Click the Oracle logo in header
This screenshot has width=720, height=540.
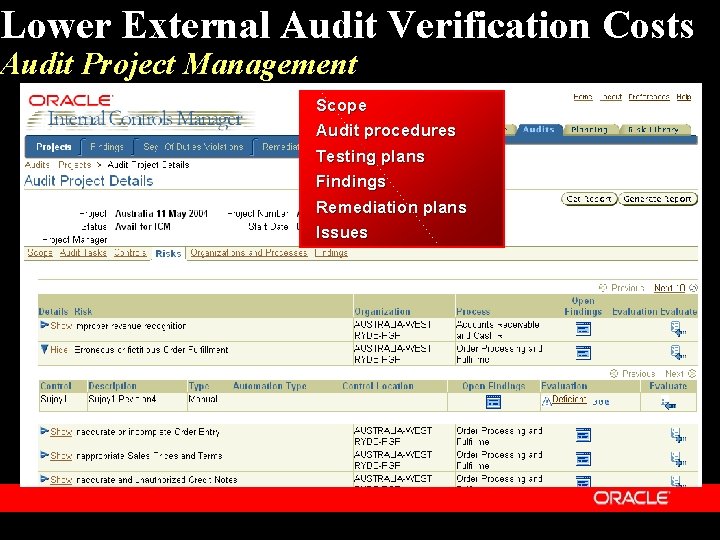[x=70, y=100]
